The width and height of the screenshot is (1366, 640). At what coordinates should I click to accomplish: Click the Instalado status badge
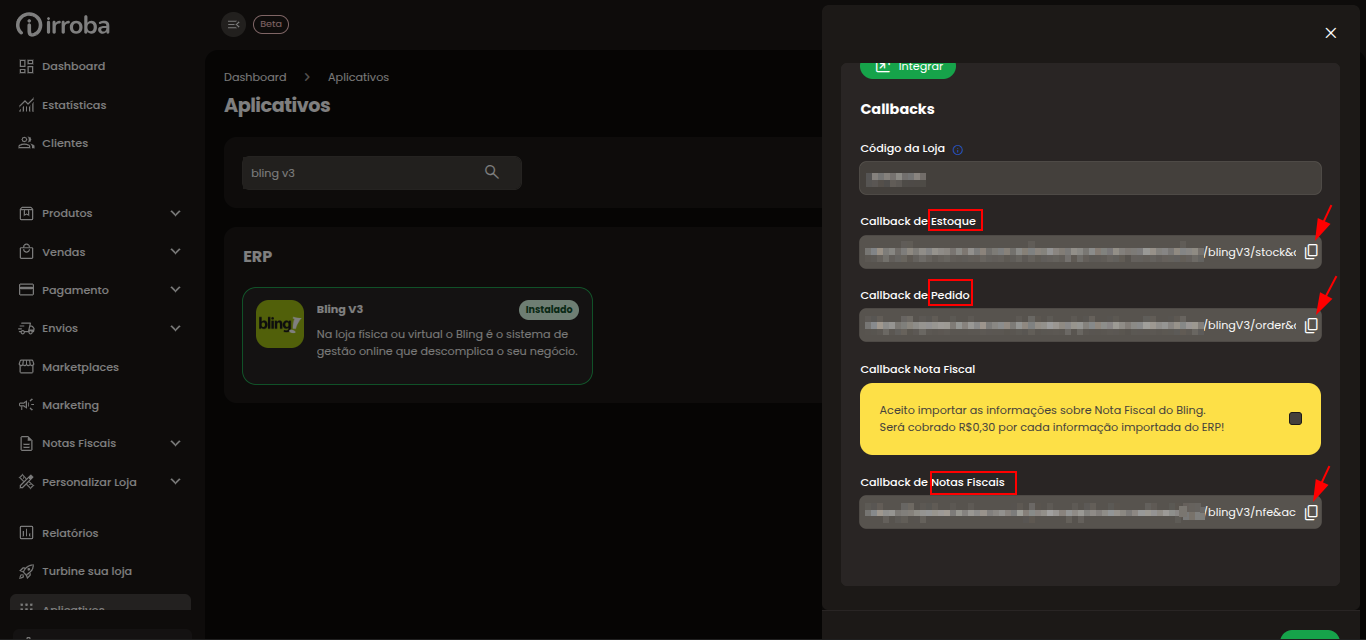tap(549, 310)
